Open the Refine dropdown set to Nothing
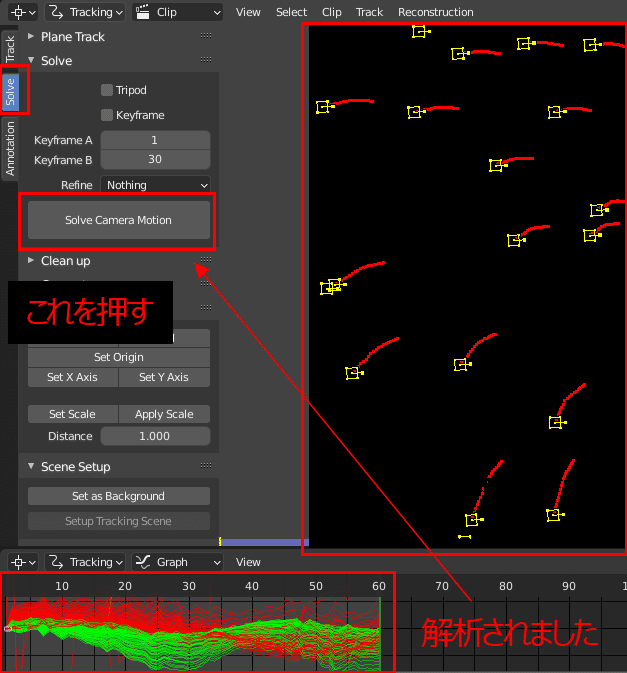627x673 pixels. [155, 185]
